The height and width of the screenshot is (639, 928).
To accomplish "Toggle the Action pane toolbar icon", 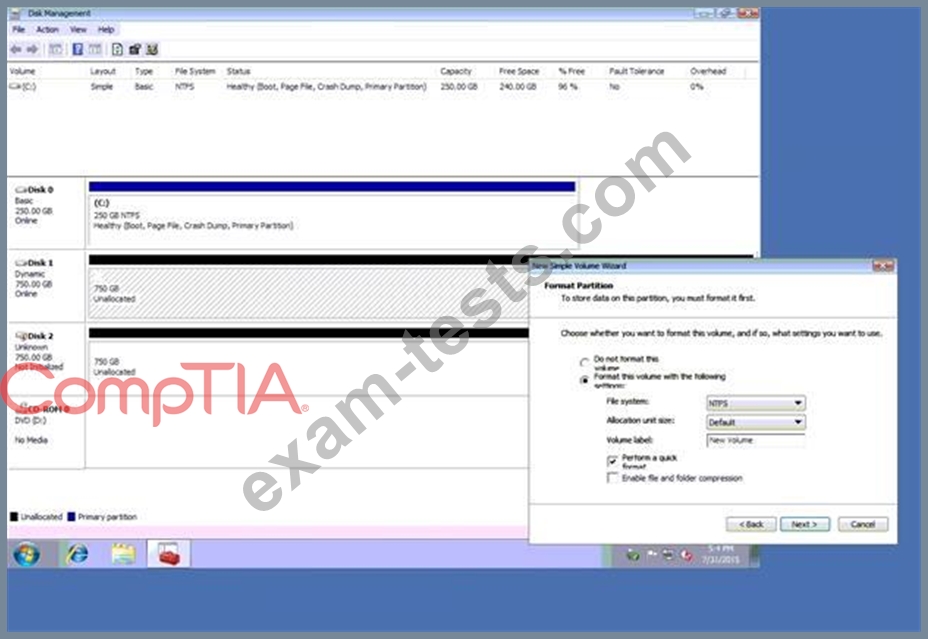I will pos(95,50).
